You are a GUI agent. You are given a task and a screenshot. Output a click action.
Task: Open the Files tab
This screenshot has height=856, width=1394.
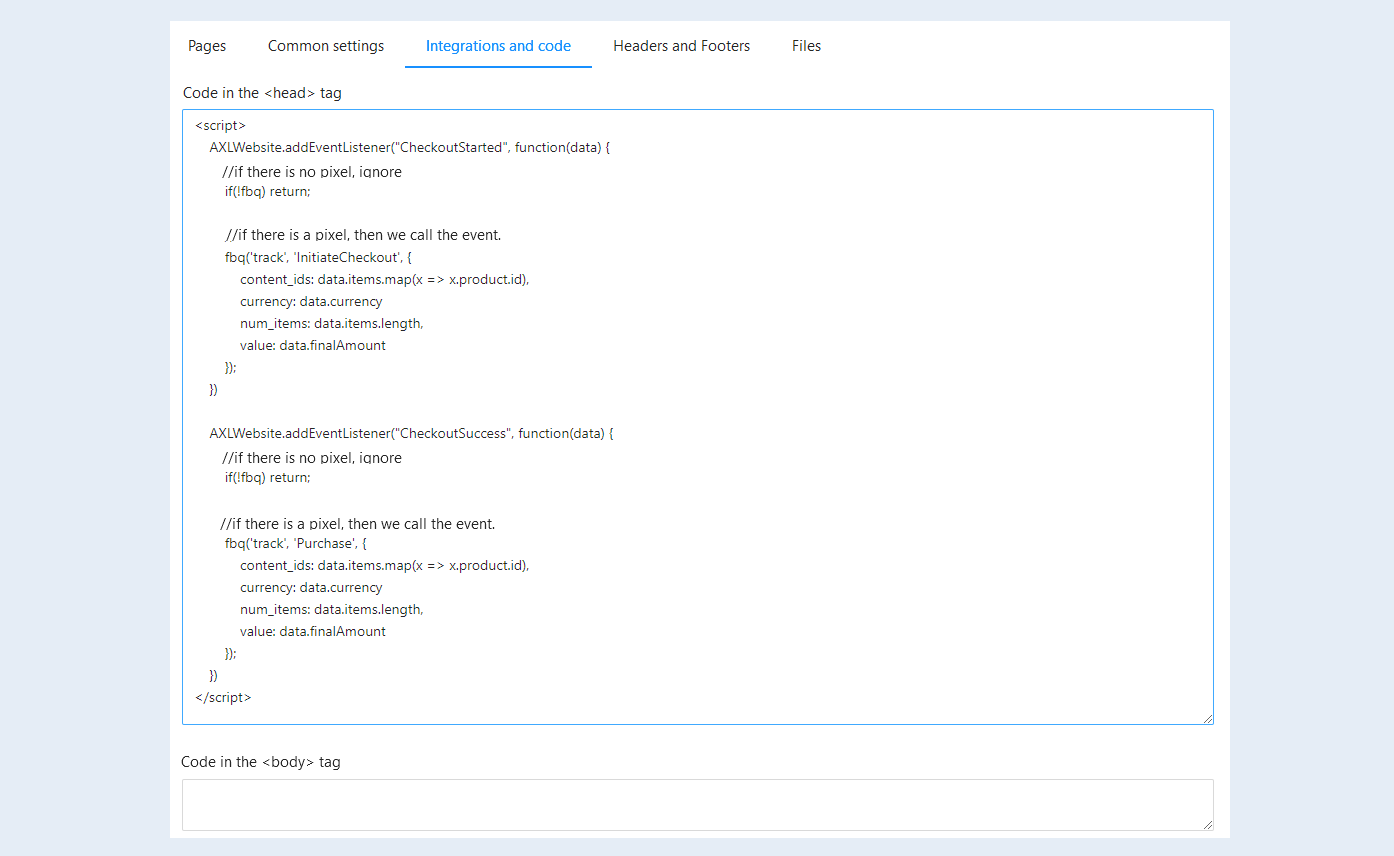[806, 46]
